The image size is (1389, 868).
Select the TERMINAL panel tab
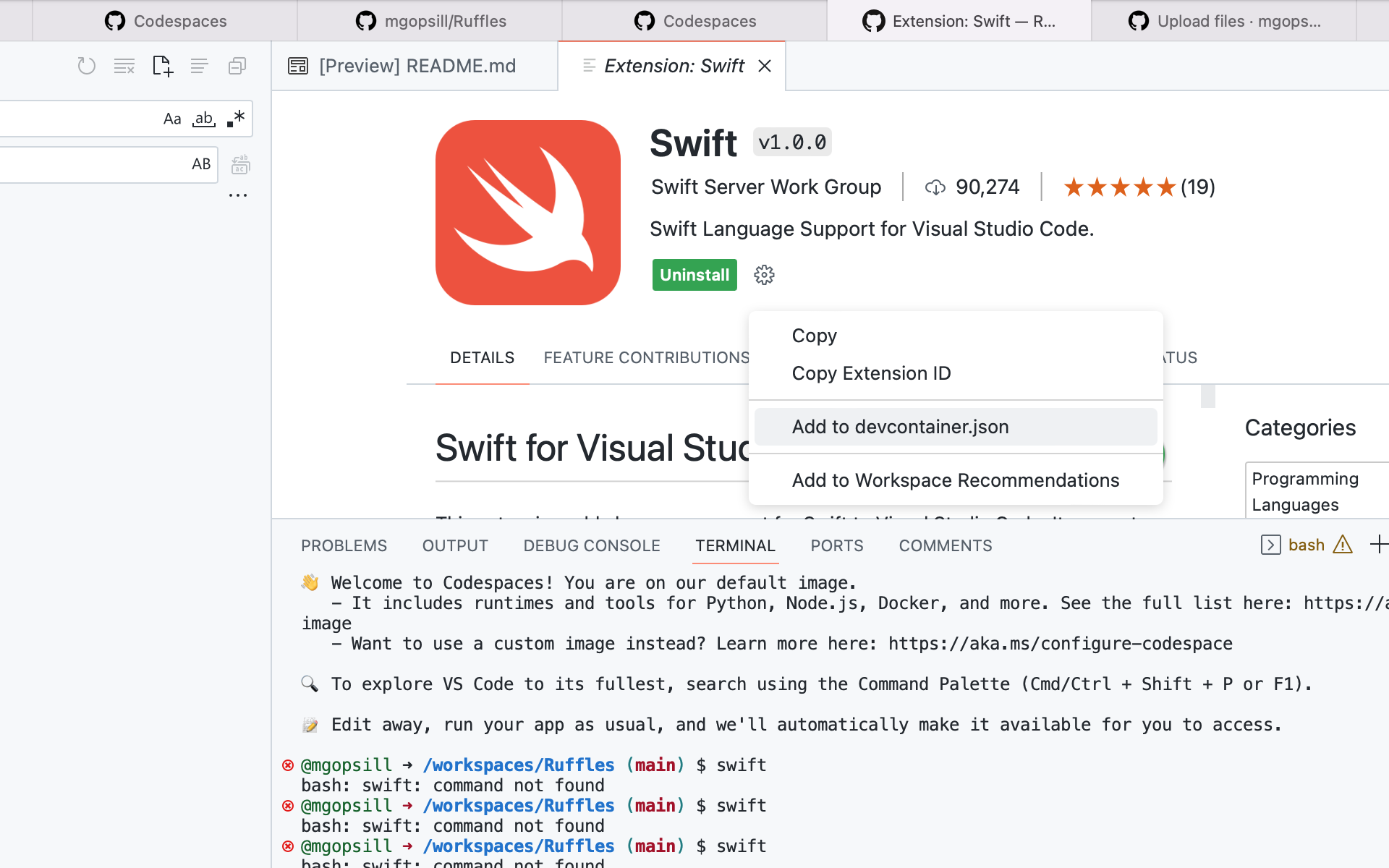(736, 545)
